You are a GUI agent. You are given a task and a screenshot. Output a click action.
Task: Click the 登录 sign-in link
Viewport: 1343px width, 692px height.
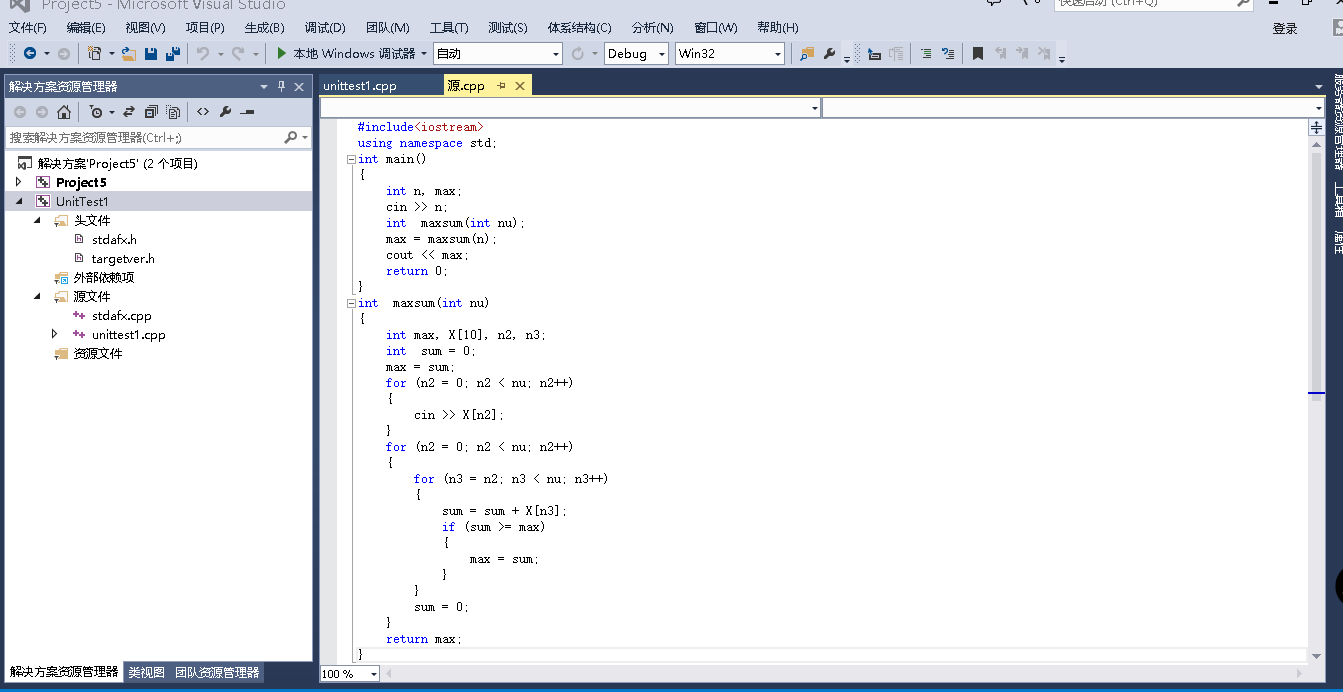[1285, 29]
